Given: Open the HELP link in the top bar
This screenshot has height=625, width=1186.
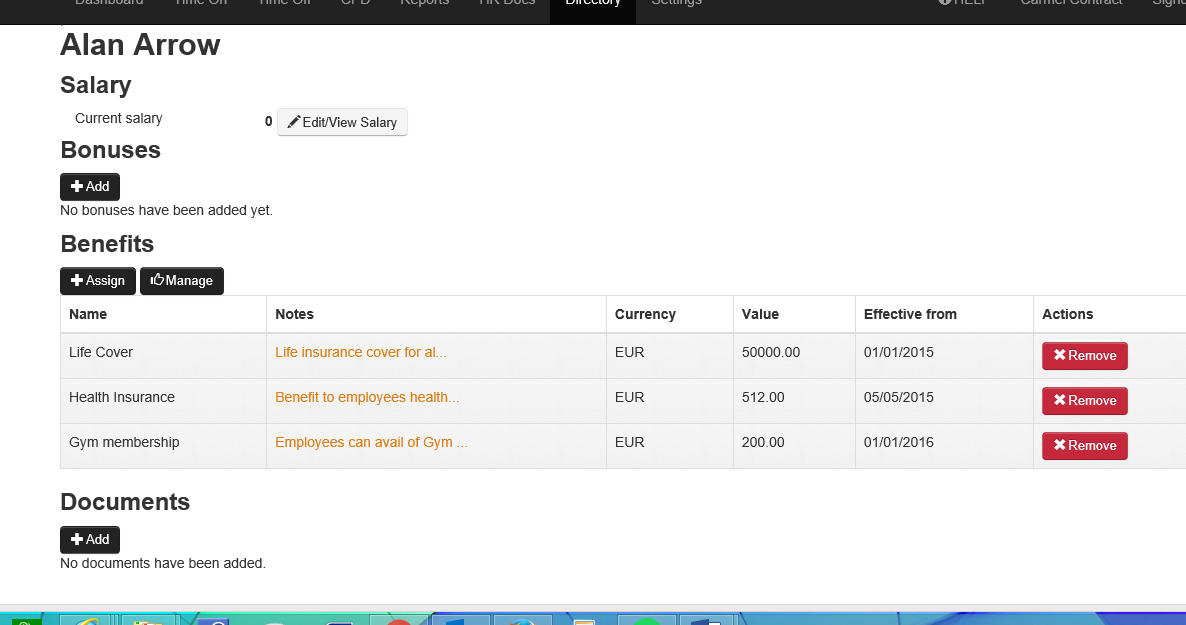Looking at the screenshot, I should pos(962,4).
